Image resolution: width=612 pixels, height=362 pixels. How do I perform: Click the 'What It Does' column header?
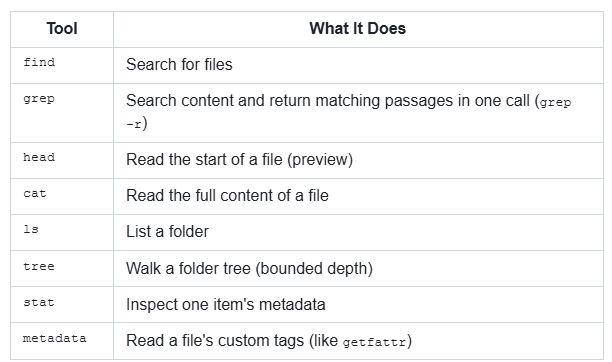(x=358, y=29)
